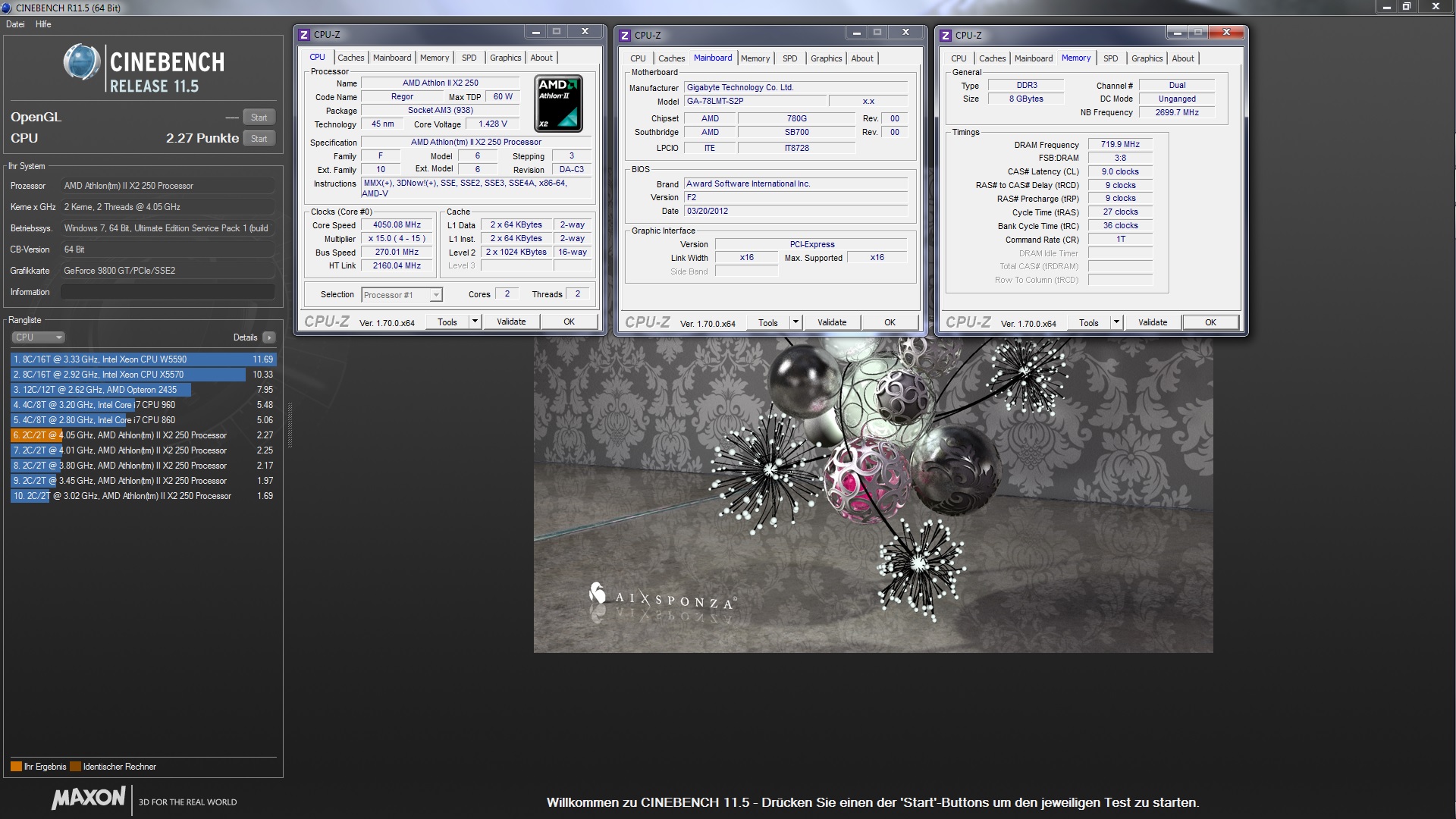Click the Cinebench sphere logo
The height and width of the screenshot is (819, 1456).
pos(82,62)
